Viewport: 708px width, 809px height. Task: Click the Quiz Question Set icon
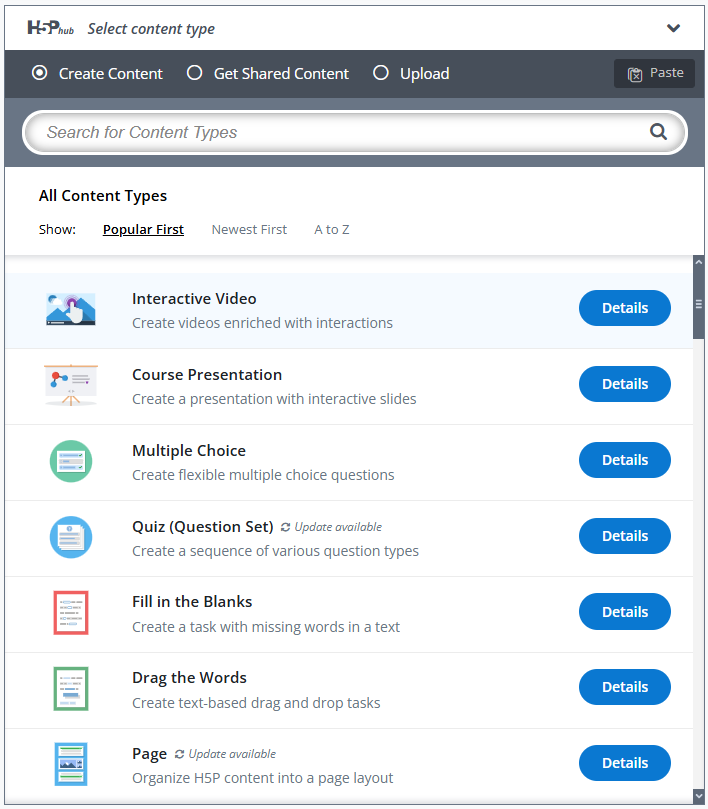pos(71,537)
